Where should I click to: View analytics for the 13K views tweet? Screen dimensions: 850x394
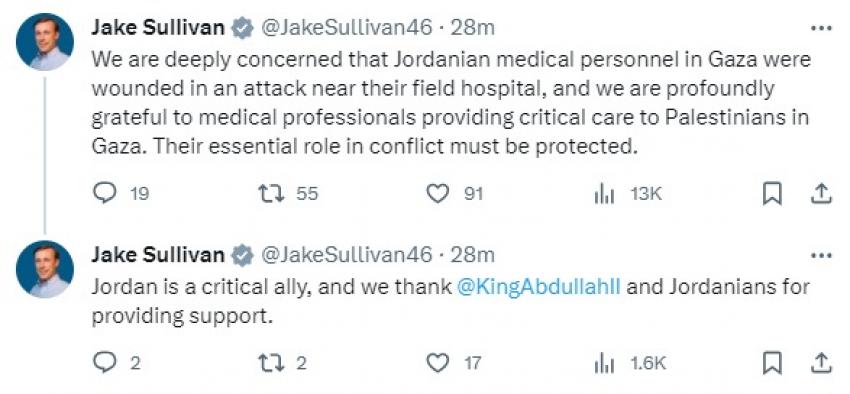coord(604,193)
